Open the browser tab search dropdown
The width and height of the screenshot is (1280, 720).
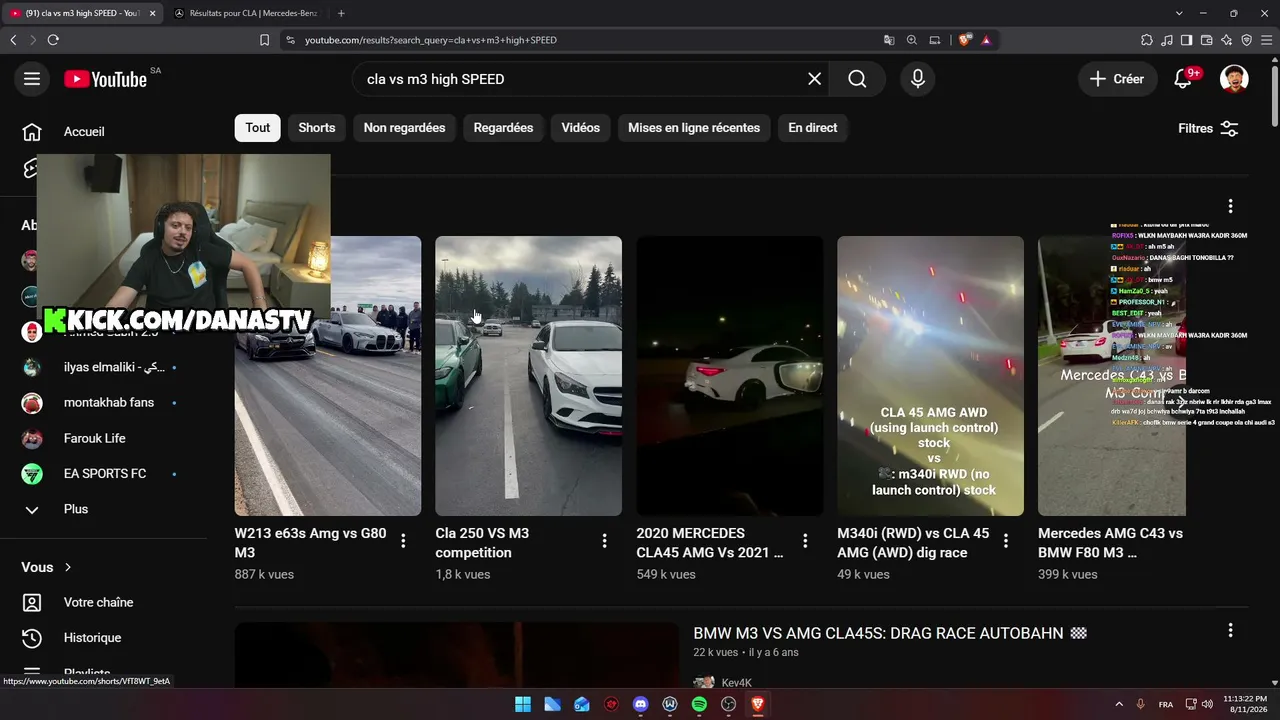point(1179,13)
